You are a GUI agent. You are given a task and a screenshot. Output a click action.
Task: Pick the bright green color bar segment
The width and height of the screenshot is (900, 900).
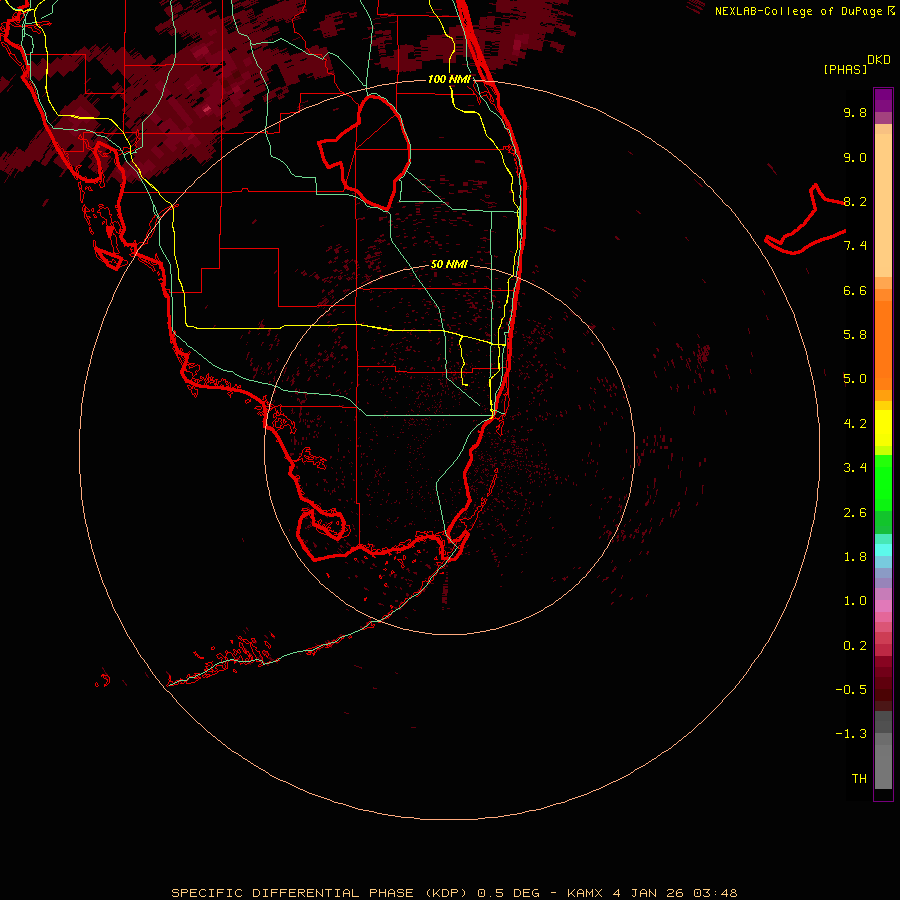pyautogui.click(x=883, y=483)
